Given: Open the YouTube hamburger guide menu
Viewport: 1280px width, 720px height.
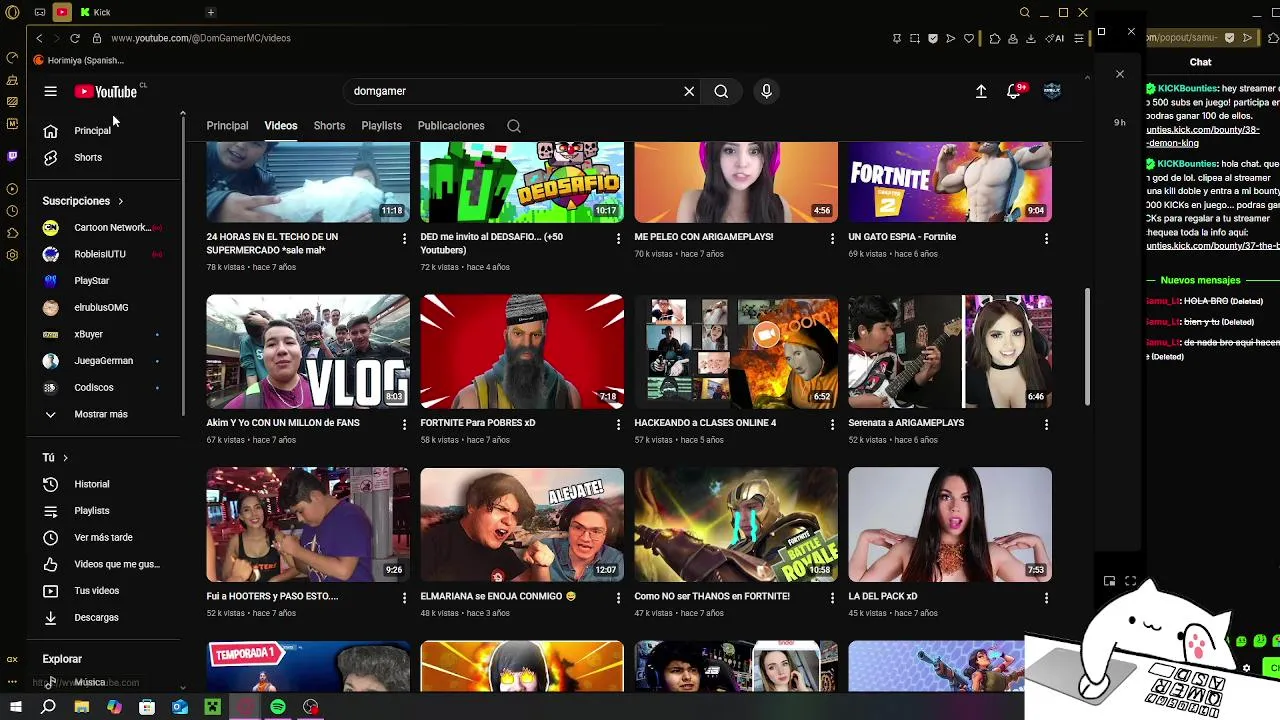Looking at the screenshot, I should click(x=50, y=91).
